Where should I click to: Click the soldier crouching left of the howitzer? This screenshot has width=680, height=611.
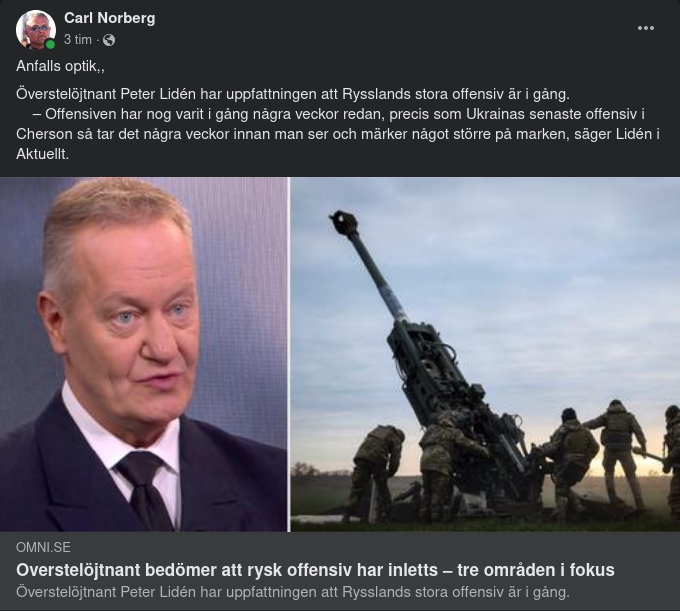(x=374, y=471)
